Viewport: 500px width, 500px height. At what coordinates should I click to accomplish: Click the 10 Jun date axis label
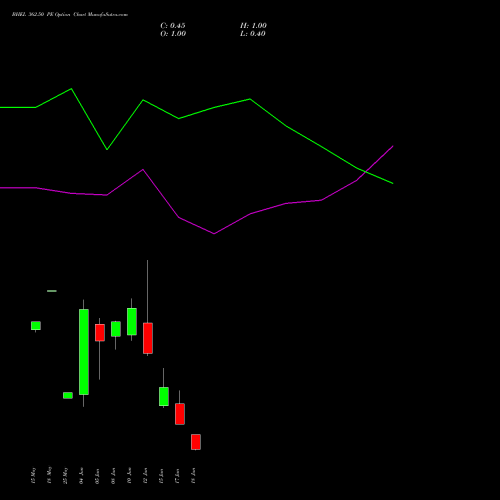click(129, 476)
